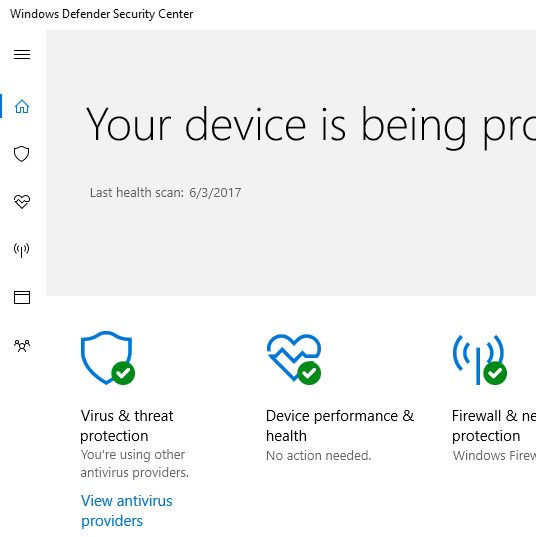Select the Device performance & health title
Image resolution: width=536 pixels, height=537 pixels.
[340, 426]
